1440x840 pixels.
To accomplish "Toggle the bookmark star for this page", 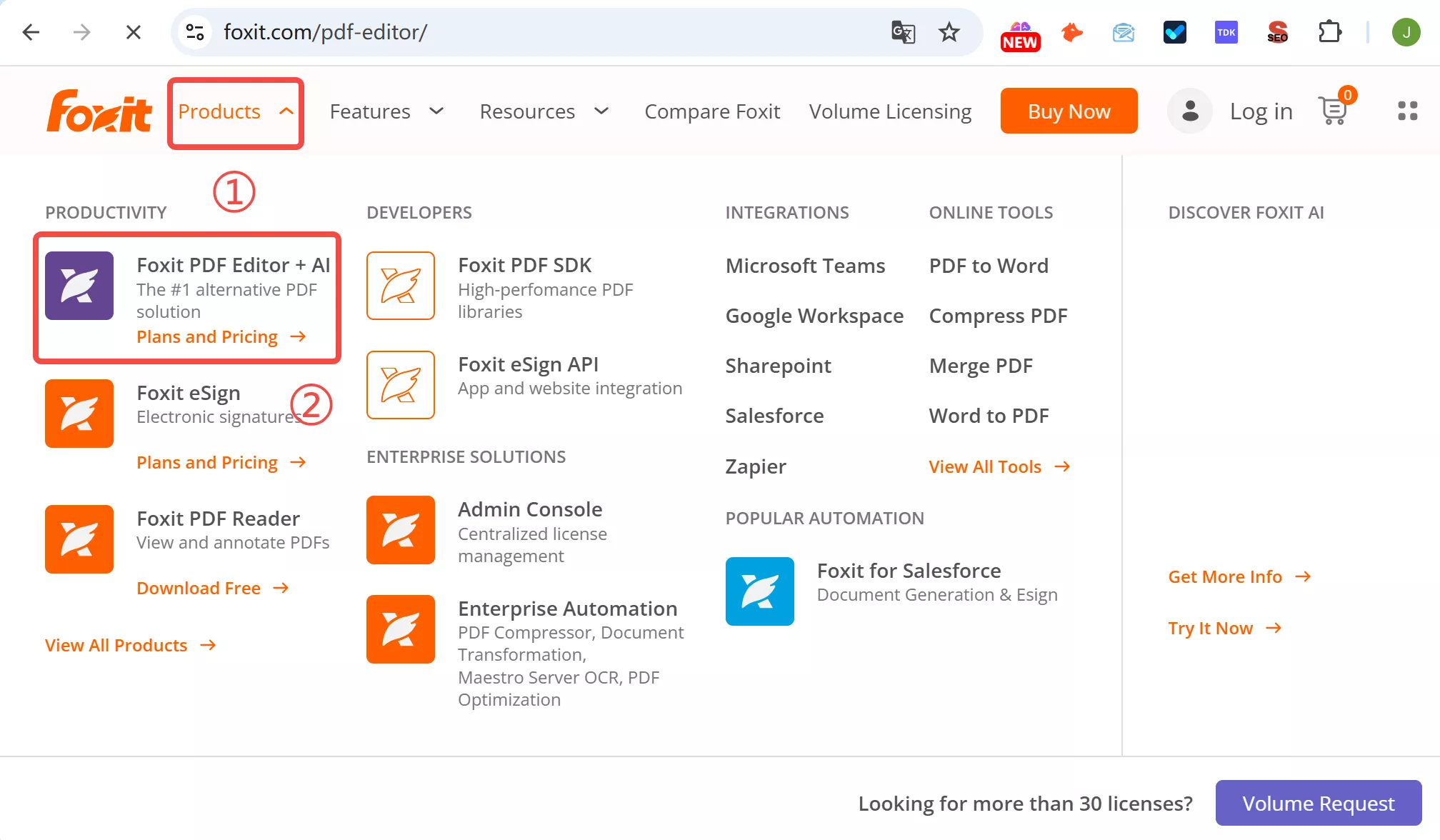I will tap(949, 32).
